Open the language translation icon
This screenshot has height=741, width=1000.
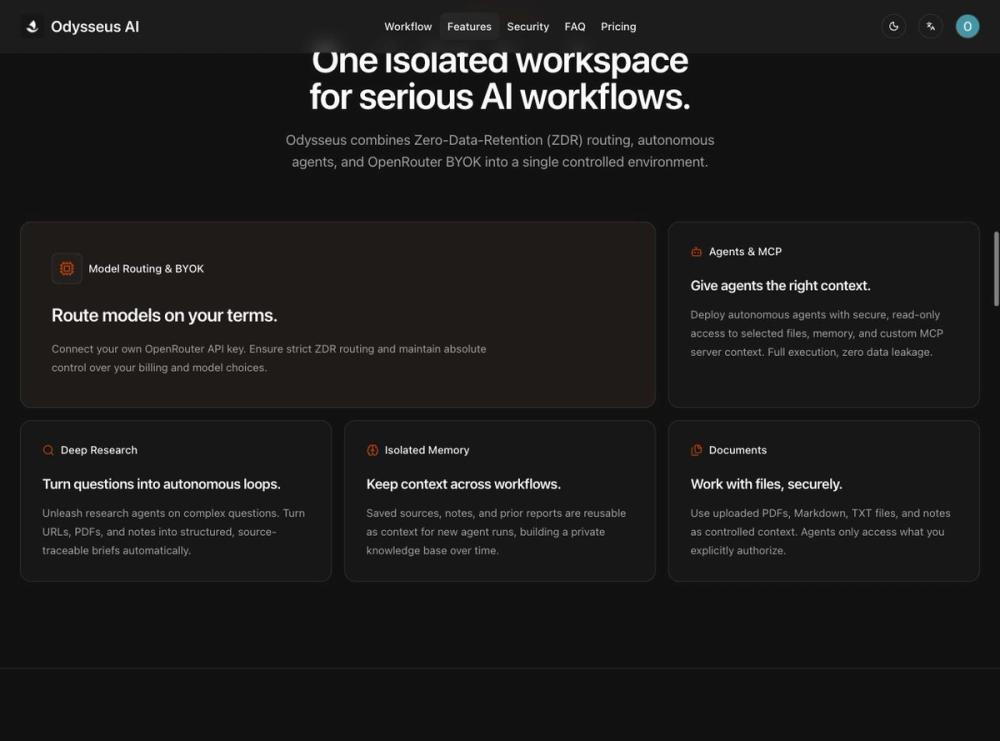click(x=930, y=26)
